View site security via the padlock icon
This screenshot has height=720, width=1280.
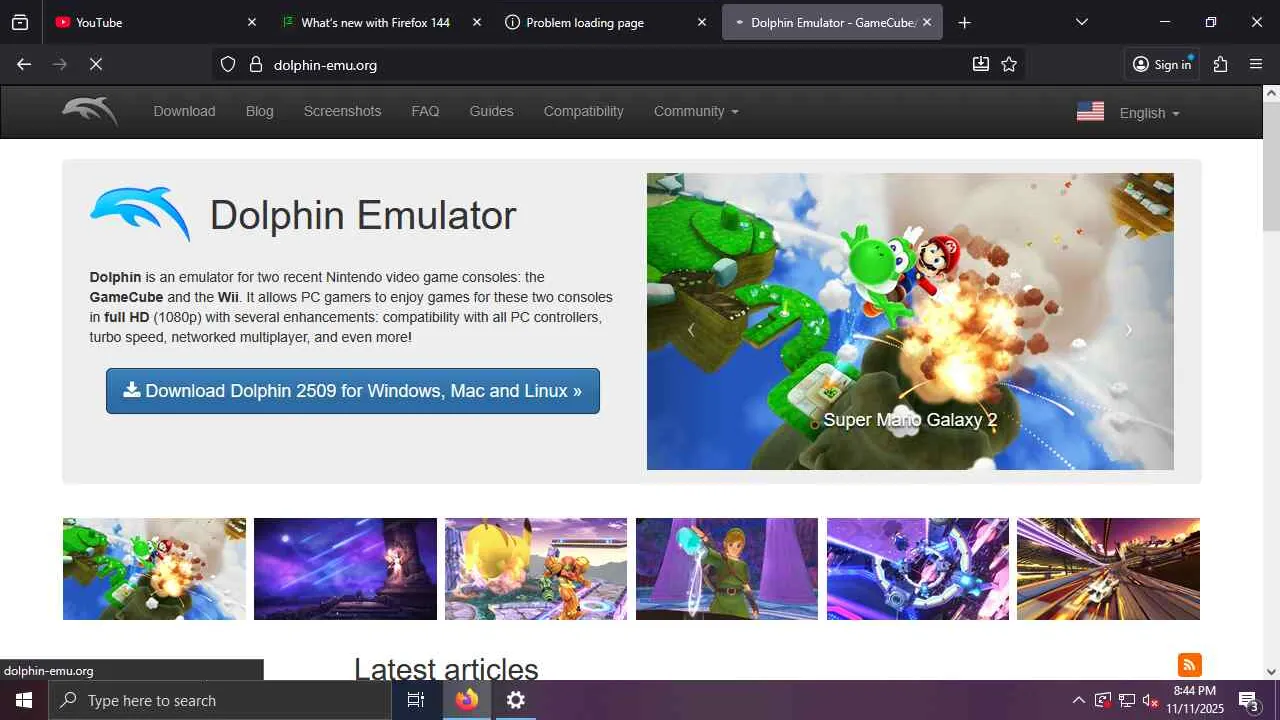pos(255,64)
